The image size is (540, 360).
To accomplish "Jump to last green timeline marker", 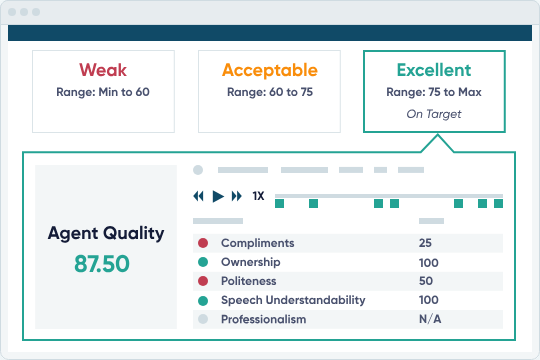I will [x=498, y=204].
